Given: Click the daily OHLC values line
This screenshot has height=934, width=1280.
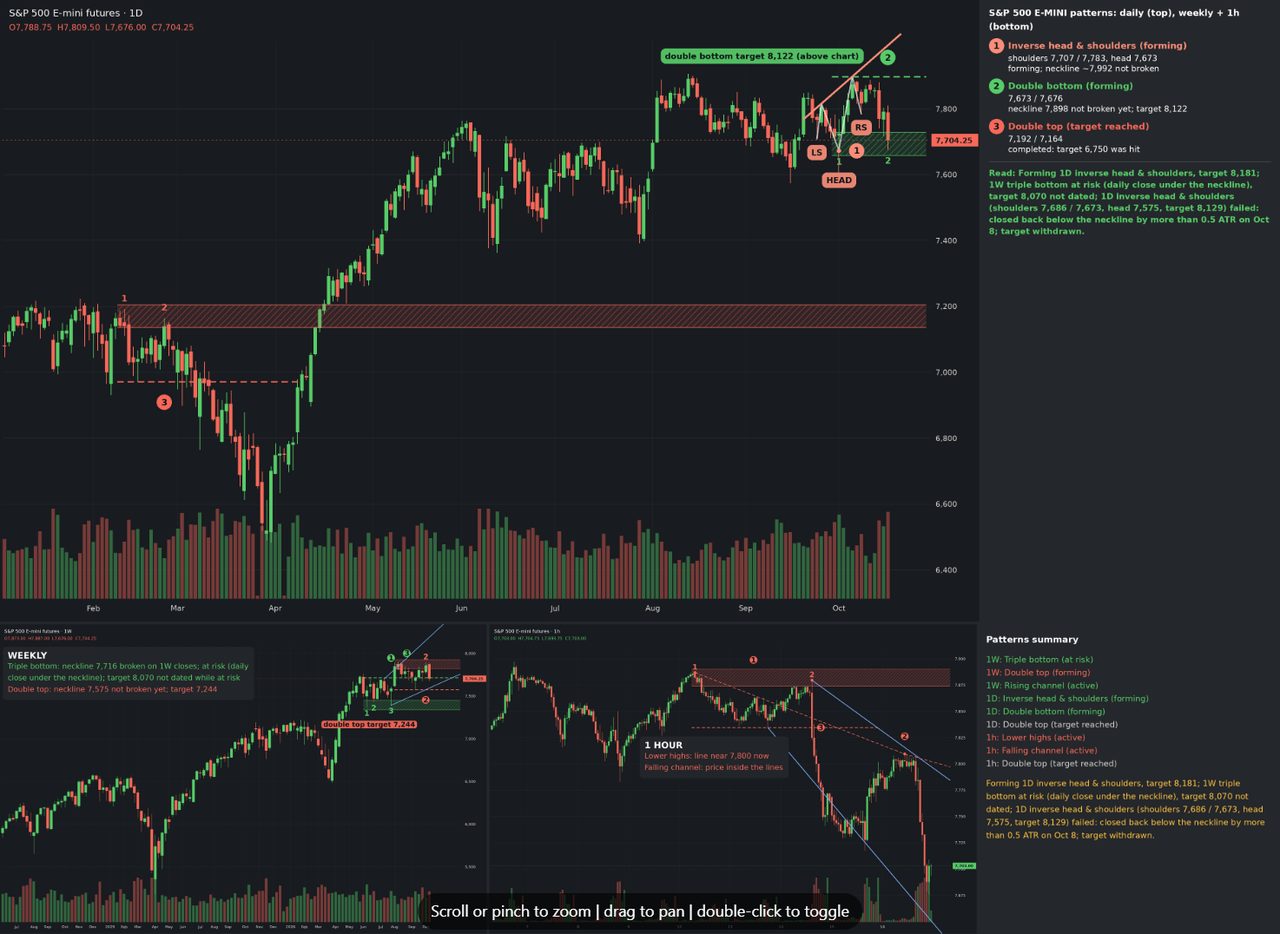Looking at the screenshot, I should 101,28.
